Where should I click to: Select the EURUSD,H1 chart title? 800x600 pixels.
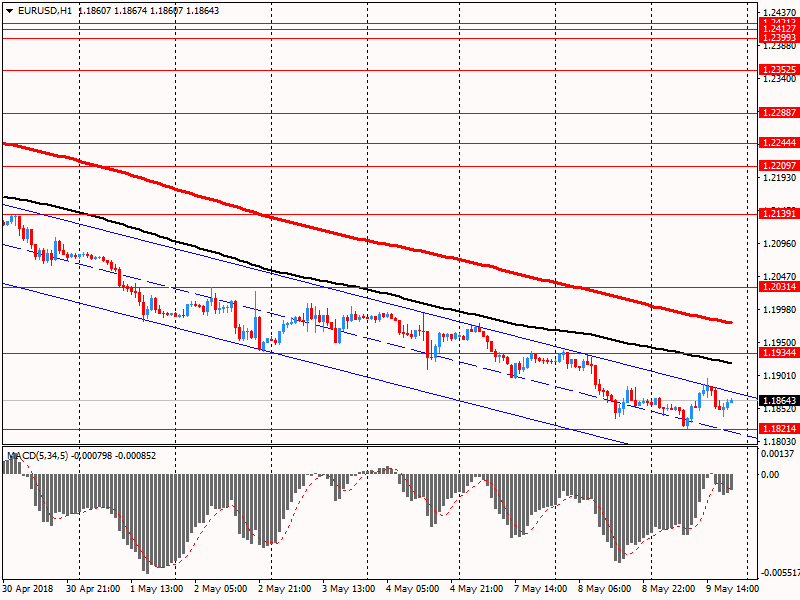pos(45,11)
